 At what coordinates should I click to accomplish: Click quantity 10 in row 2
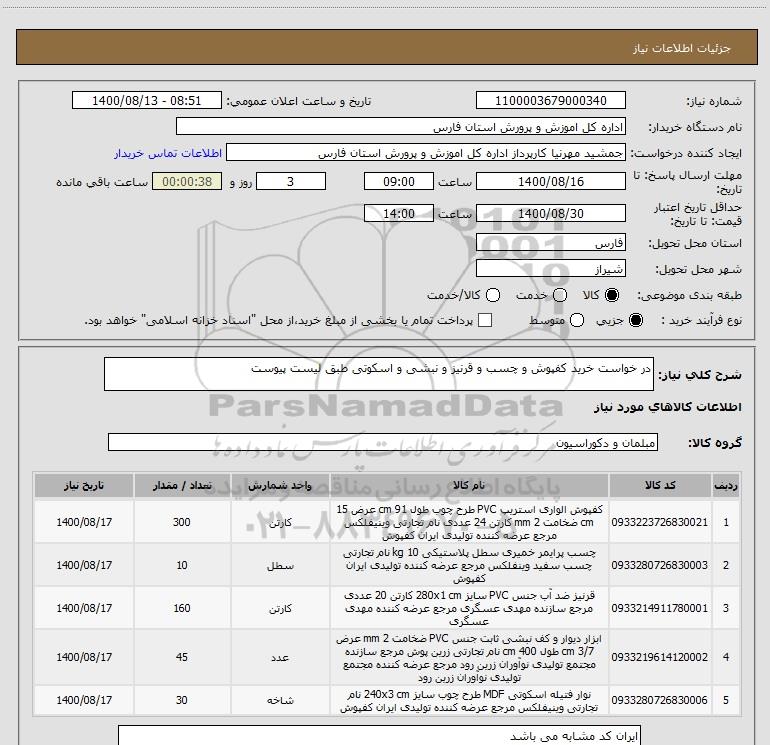(182, 565)
